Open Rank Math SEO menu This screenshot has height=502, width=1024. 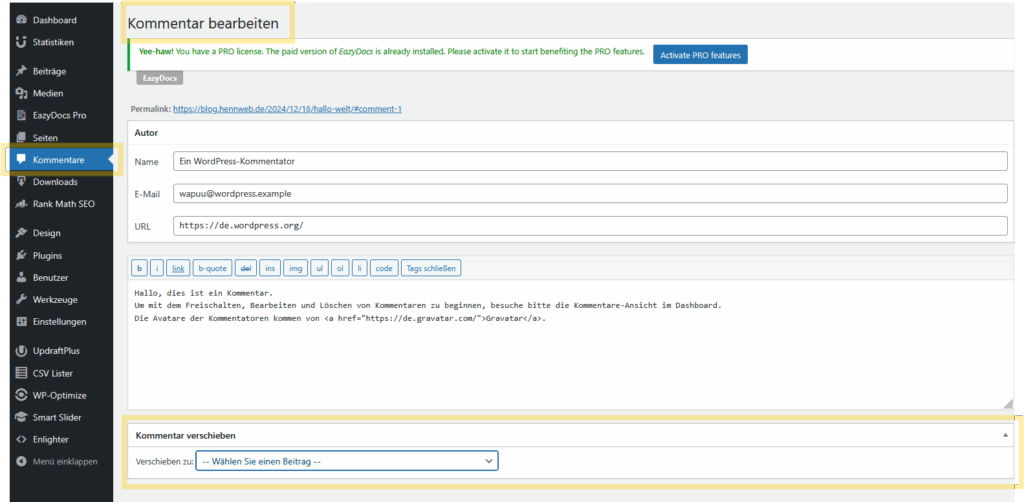point(63,204)
